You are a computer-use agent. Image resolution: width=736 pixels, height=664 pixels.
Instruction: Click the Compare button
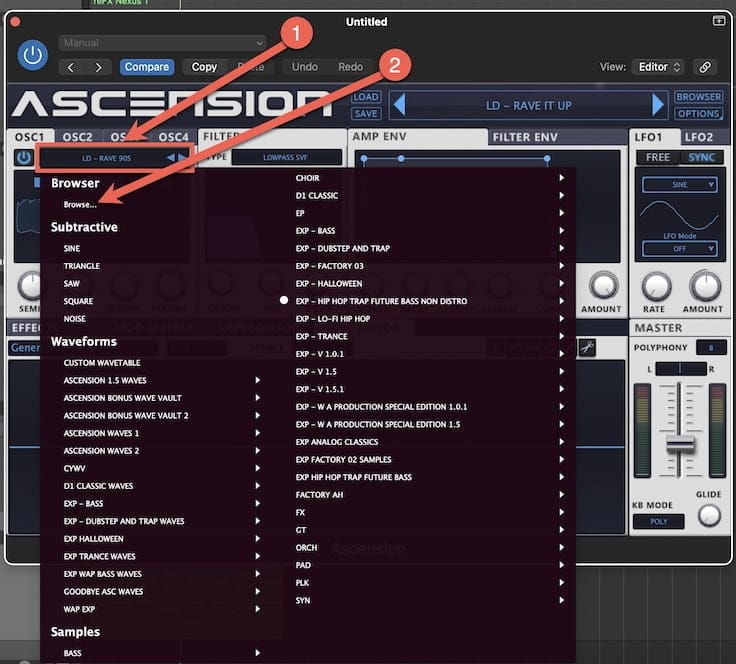147,67
